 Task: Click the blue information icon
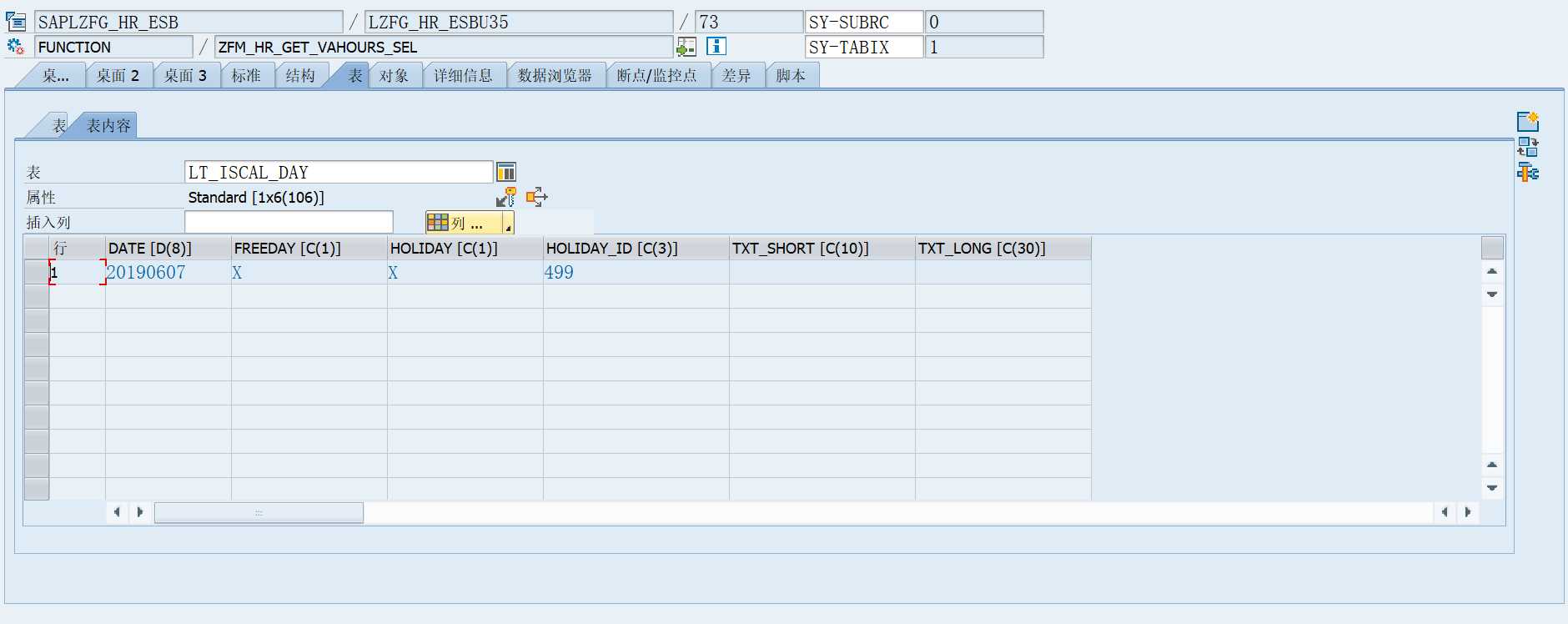click(716, 47)
